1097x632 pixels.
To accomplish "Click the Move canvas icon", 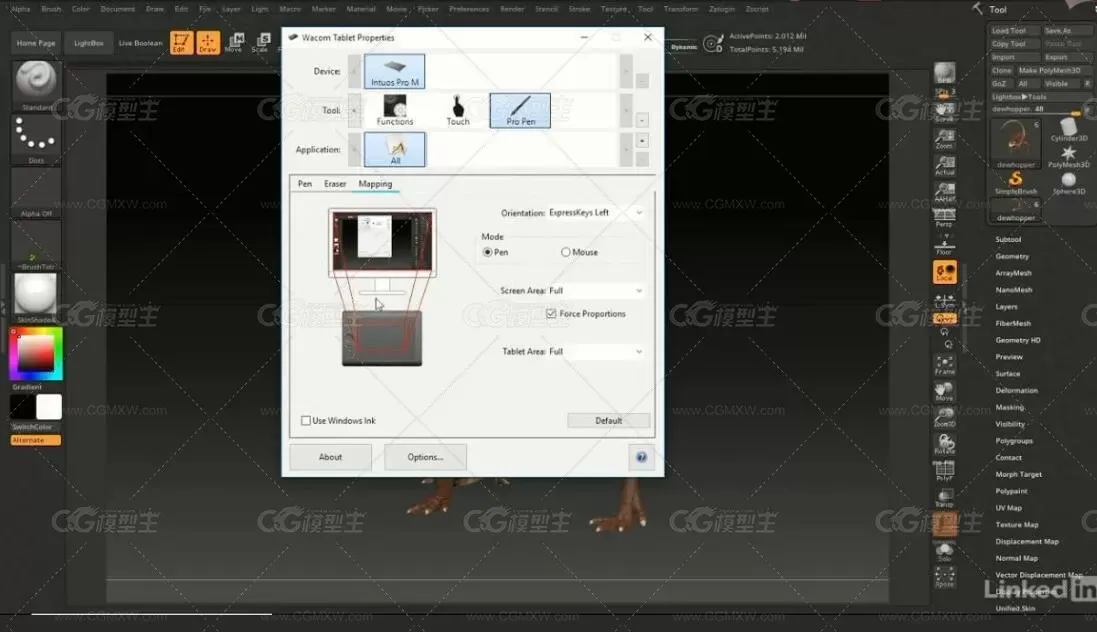I will (x=944, y=391).
